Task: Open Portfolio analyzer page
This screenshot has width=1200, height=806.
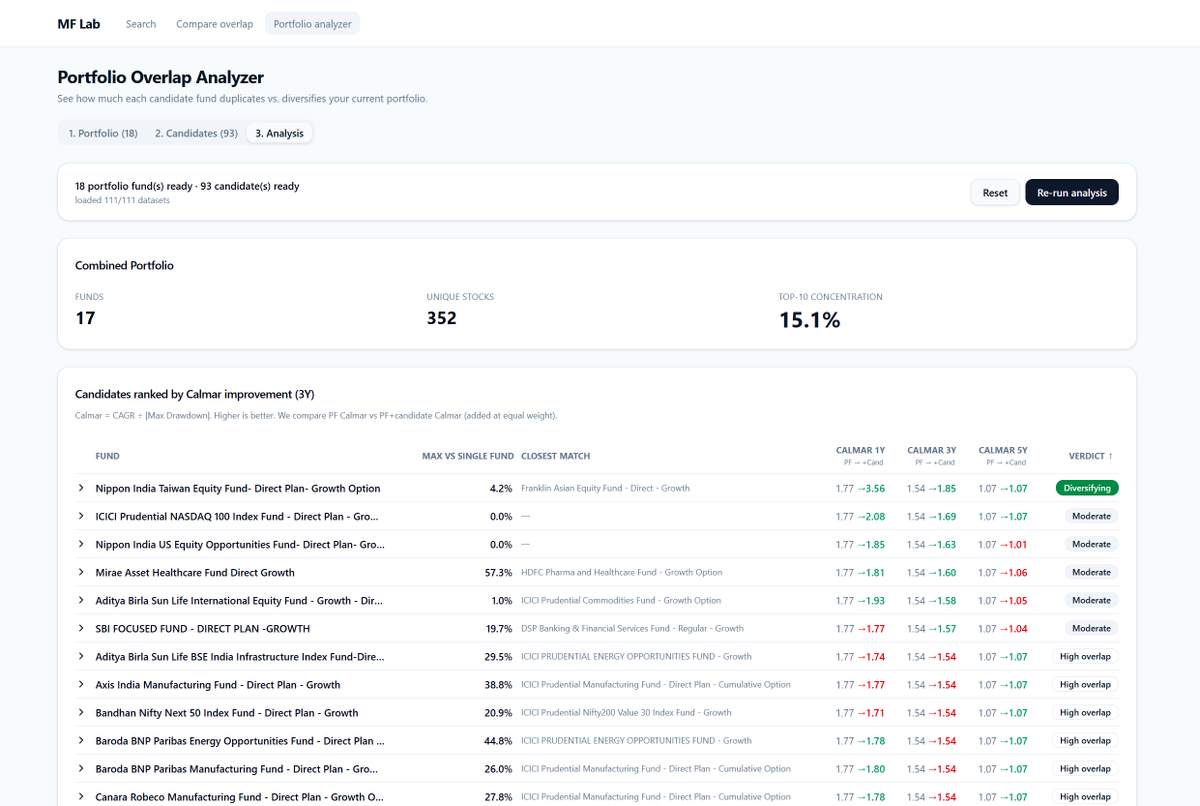Action: click(x=312, y=24)
